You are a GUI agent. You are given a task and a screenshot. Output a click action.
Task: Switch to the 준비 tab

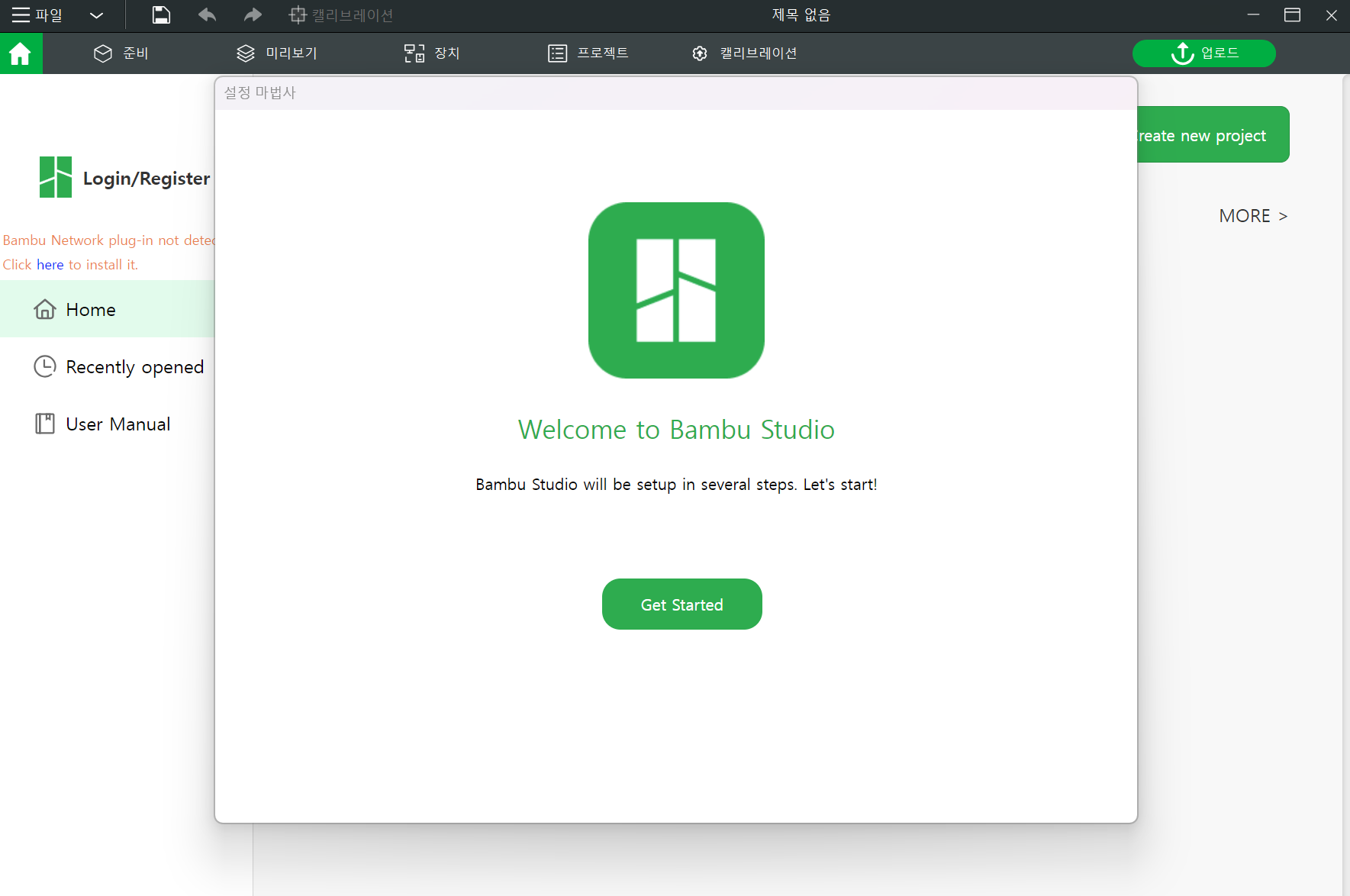[121, 53]
